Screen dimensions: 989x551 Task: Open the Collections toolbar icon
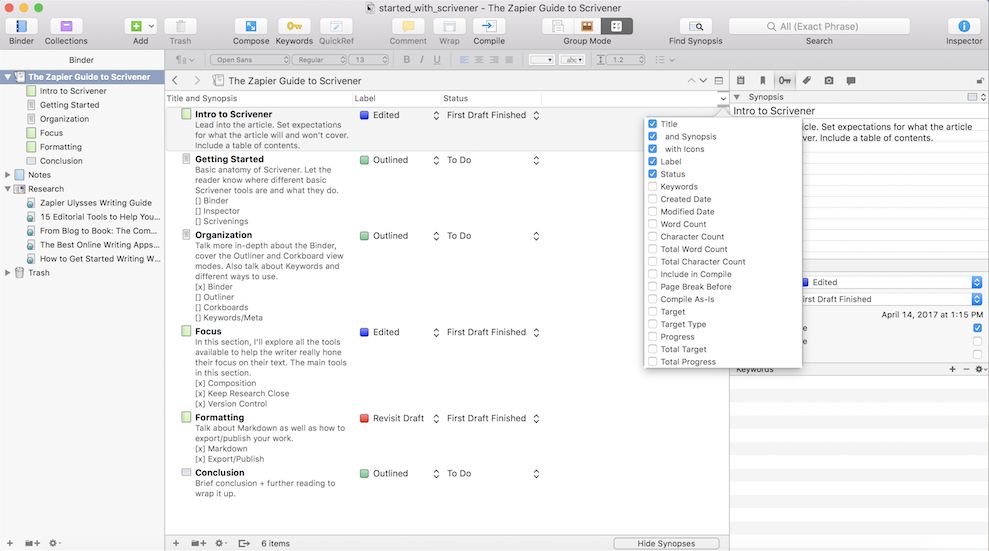(66, 26)
